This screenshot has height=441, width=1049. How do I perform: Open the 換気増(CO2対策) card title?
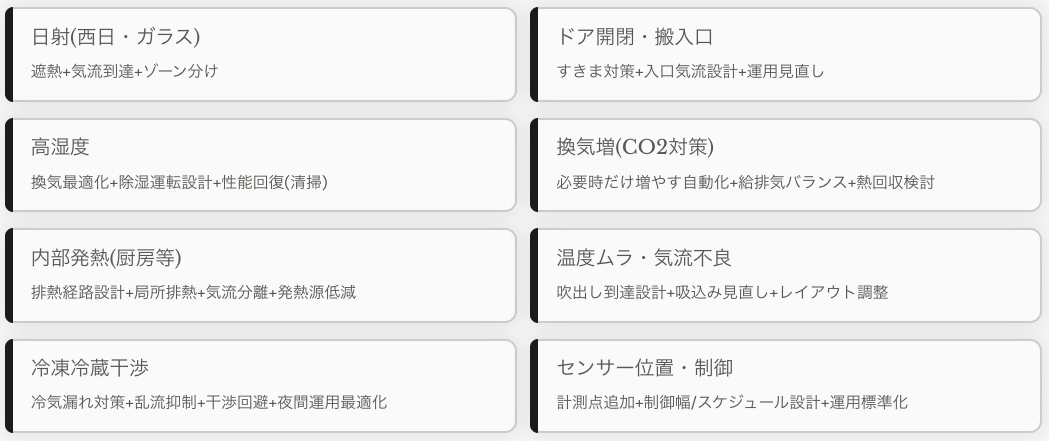point(634,147)
